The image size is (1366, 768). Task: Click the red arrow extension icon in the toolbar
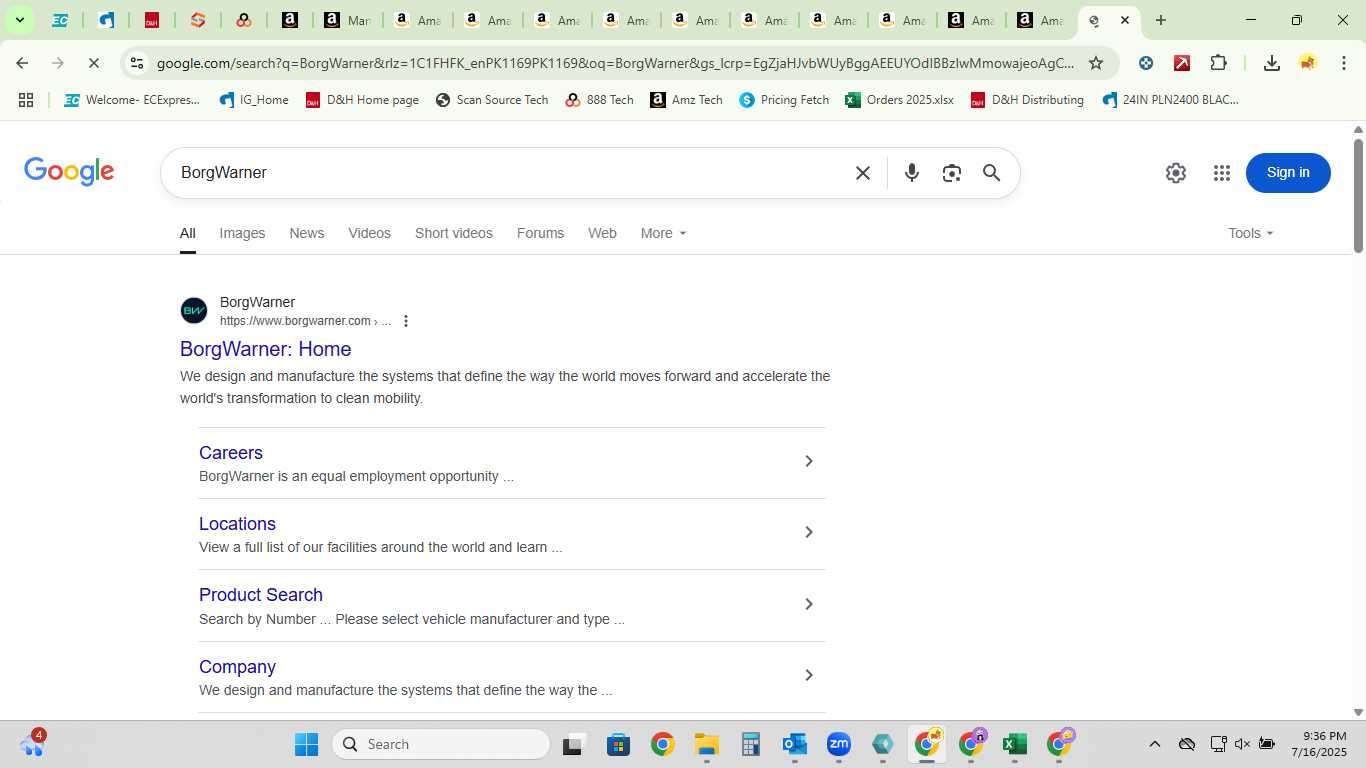click(x=1181, y=63)
